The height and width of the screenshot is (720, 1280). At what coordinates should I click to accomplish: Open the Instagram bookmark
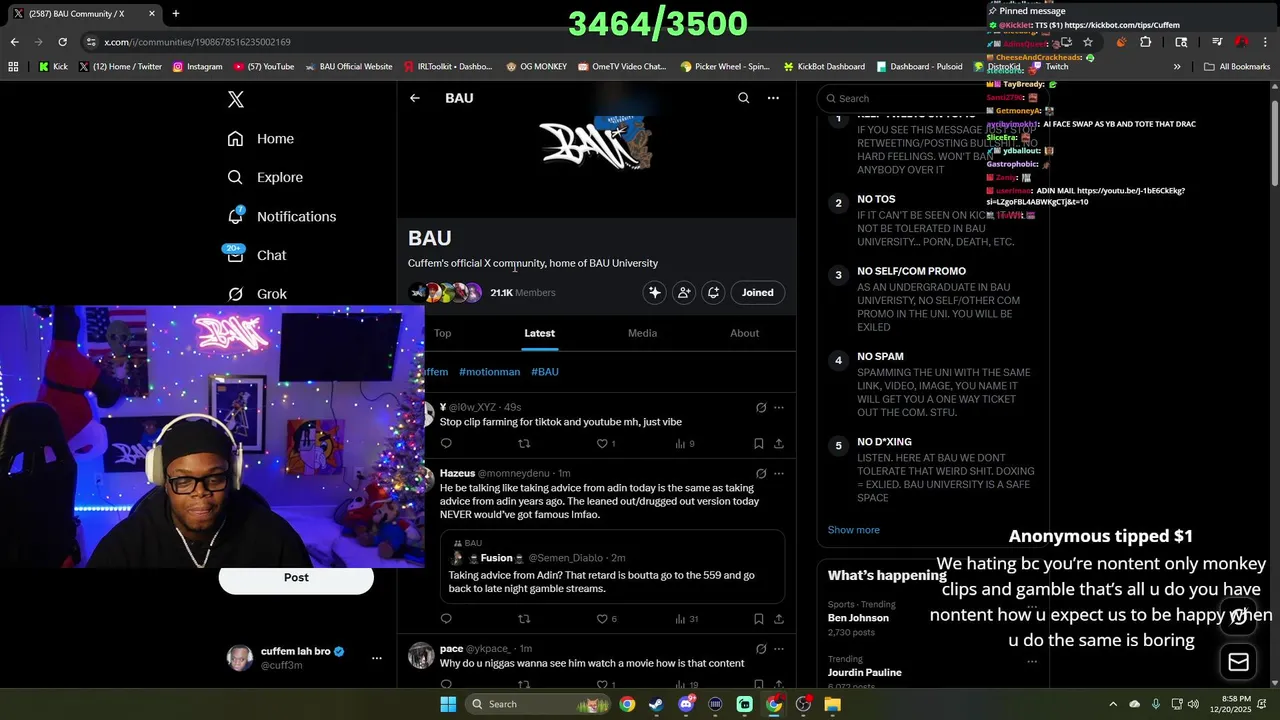[x=197, y=67]
